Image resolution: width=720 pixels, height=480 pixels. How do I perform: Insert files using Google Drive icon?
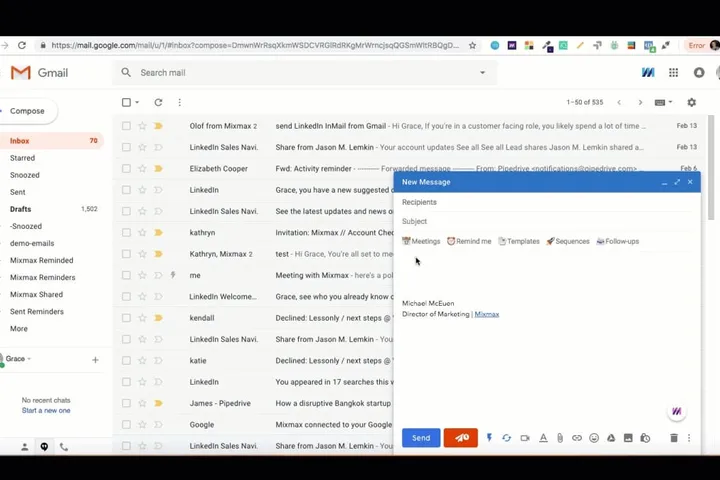point(611,438)
